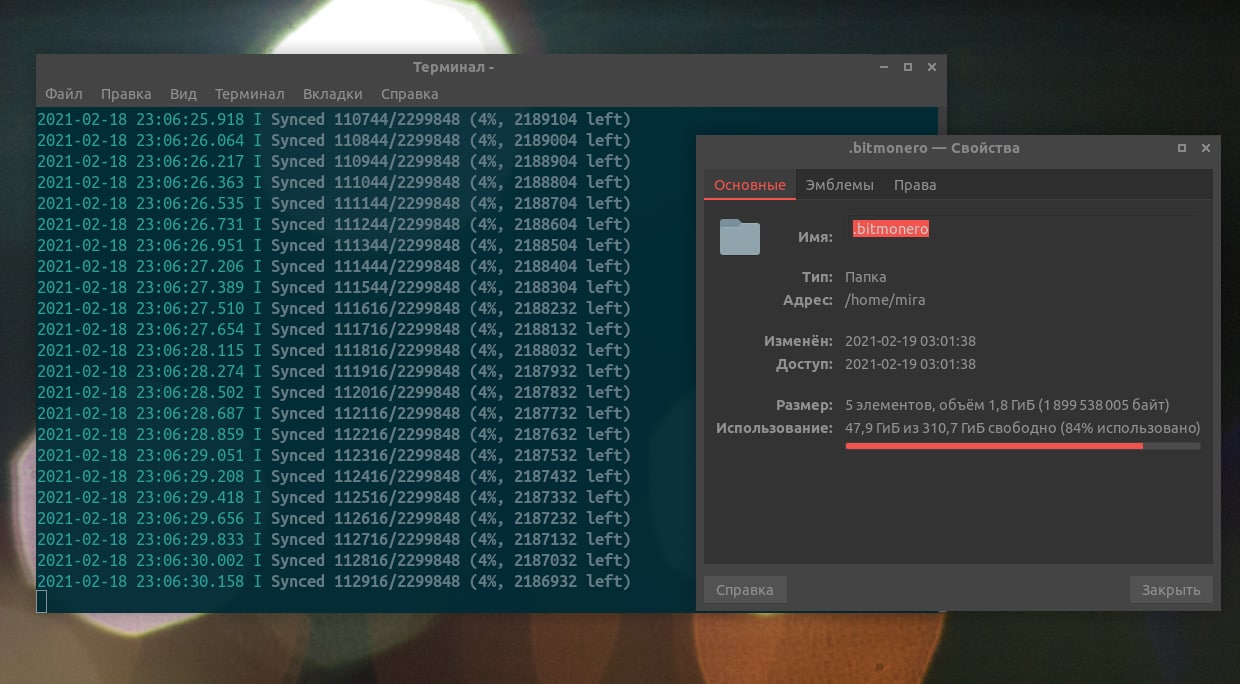Click the Закрыть button
Viewport: 1240px width, 684px height.
tap(1171, 590)
